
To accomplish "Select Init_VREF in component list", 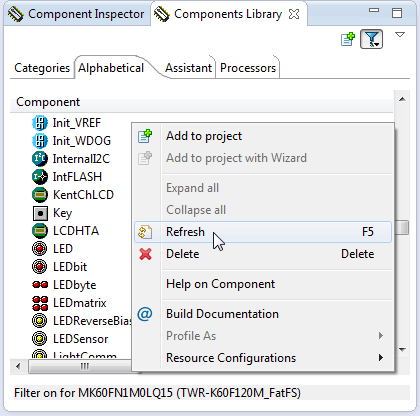I will (x=77, y=123).
